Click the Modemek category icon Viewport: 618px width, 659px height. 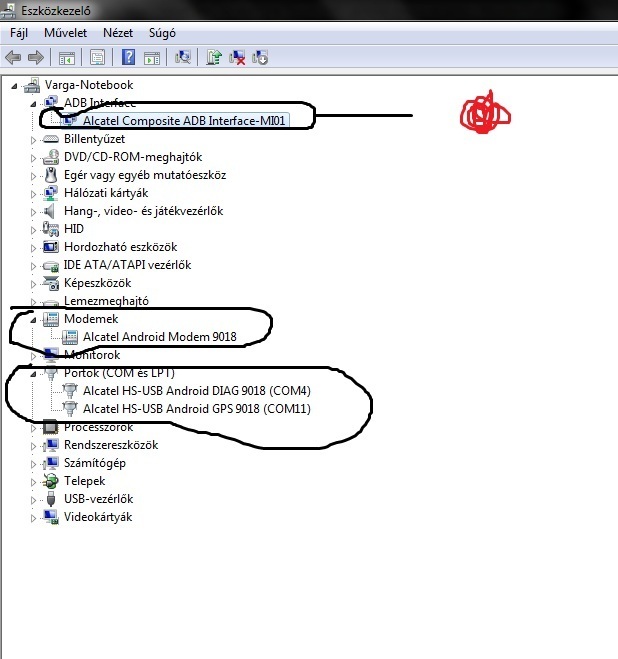[x=51, y=319]
